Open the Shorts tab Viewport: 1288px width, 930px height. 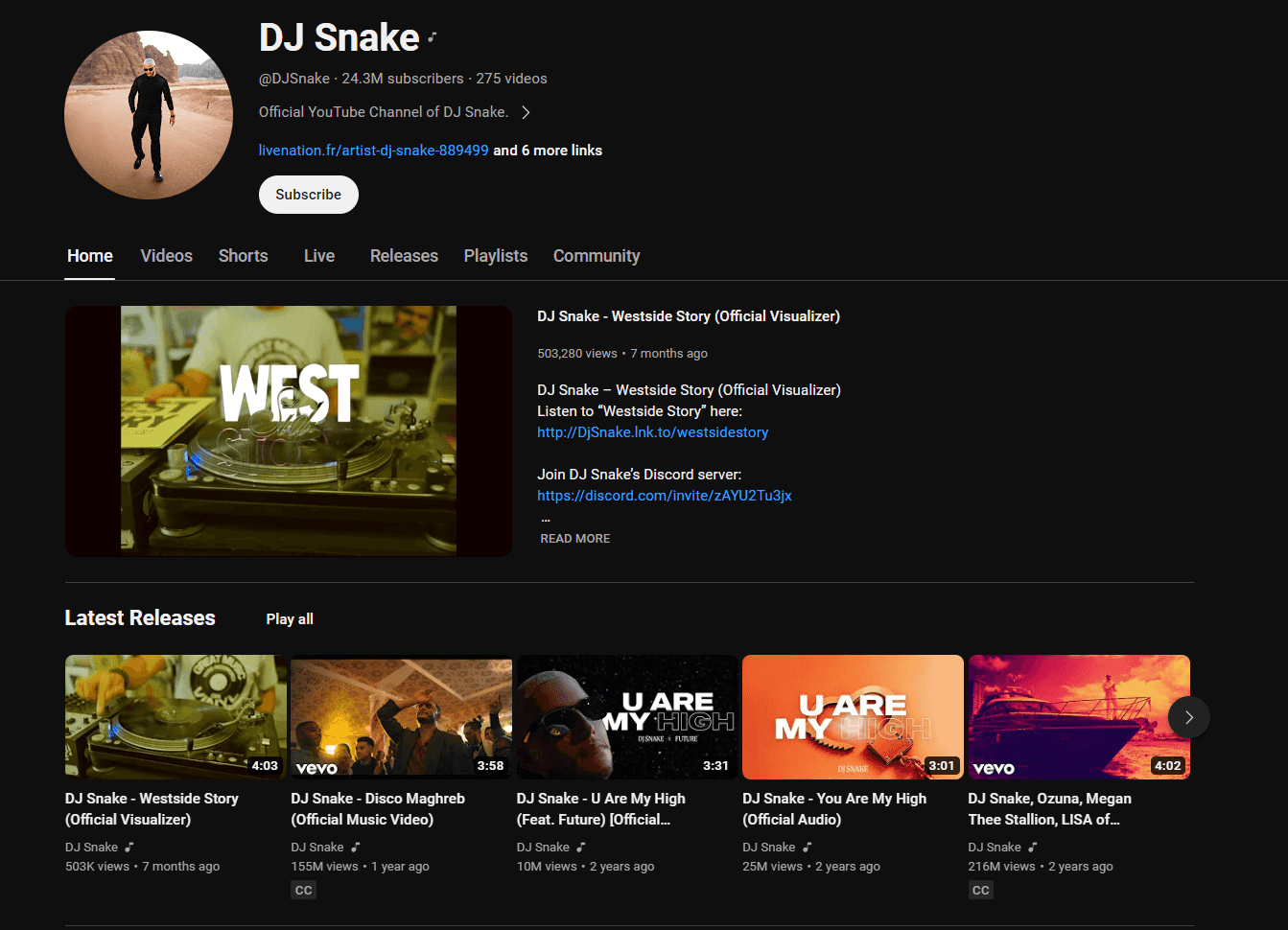pos(243,255)
